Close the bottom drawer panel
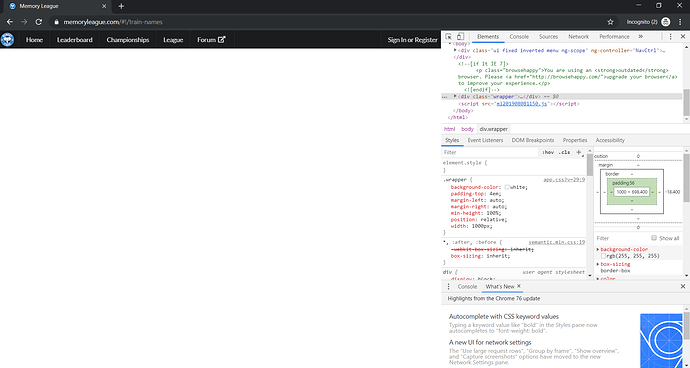The height and width of the screenshot is (368, 690). coord(683,287)
